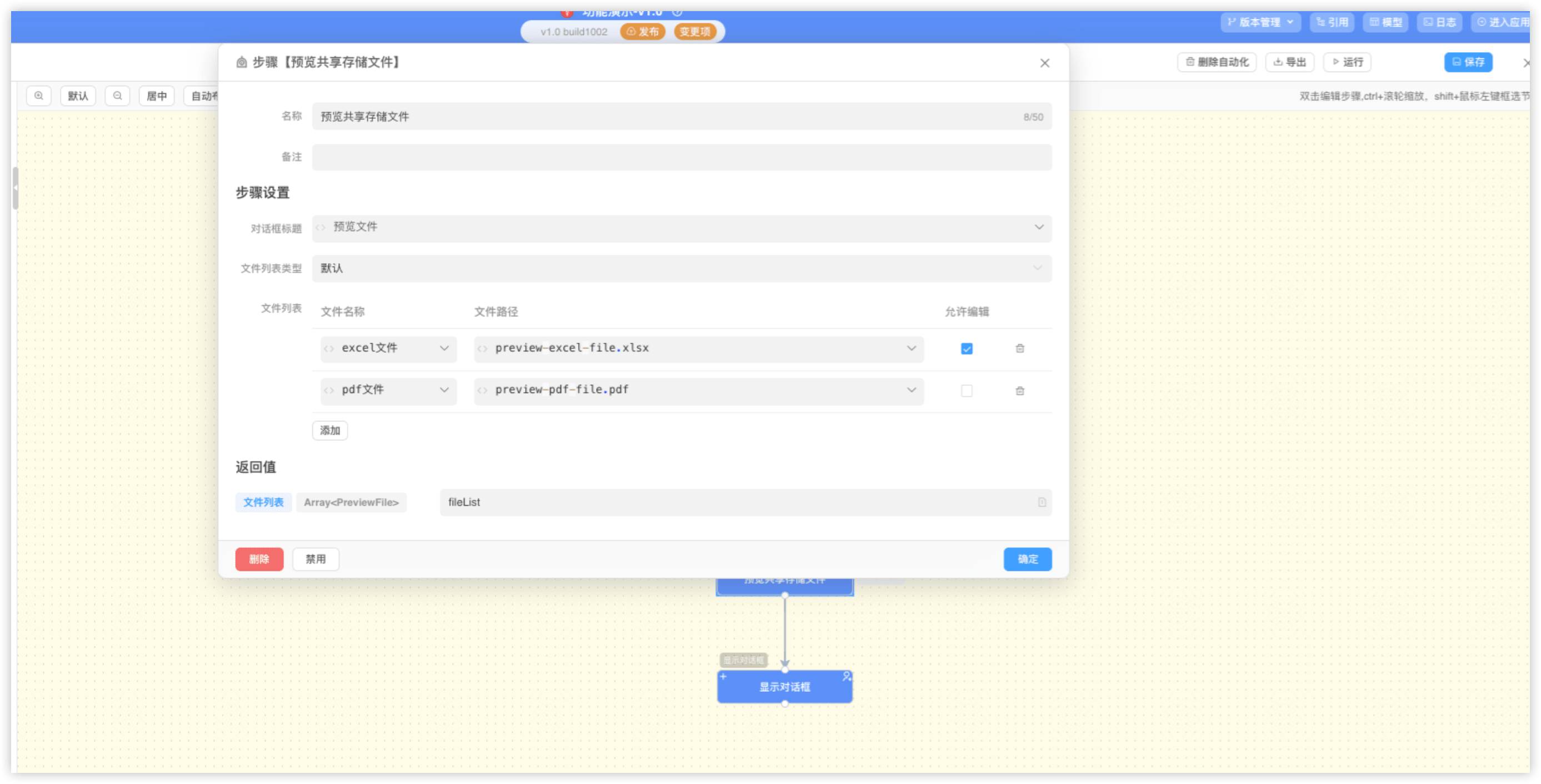
Task: Enable allow-edit for the pdf file
Action: tap(967, 391)
